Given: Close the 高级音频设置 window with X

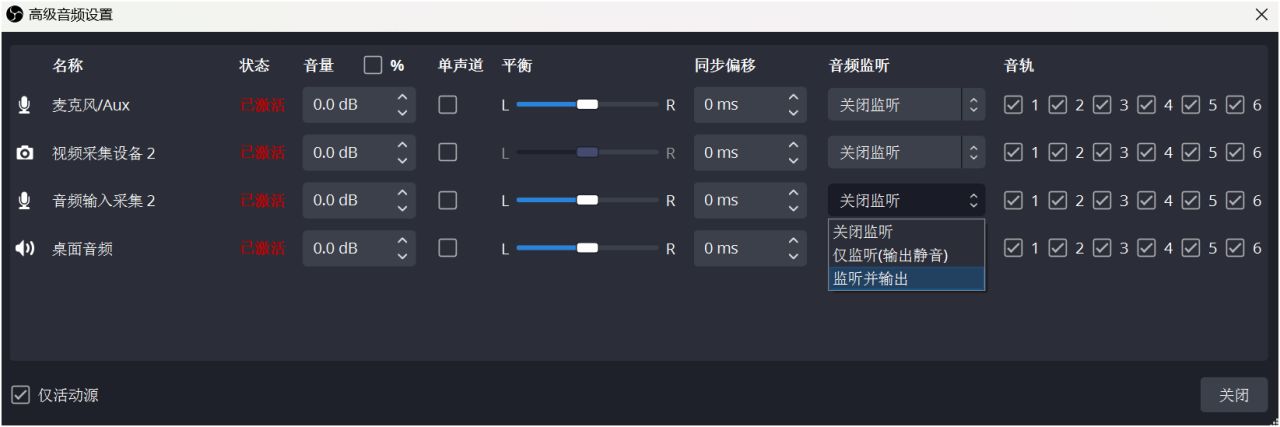Looking at the screenshot, I should pos(1261,15).
